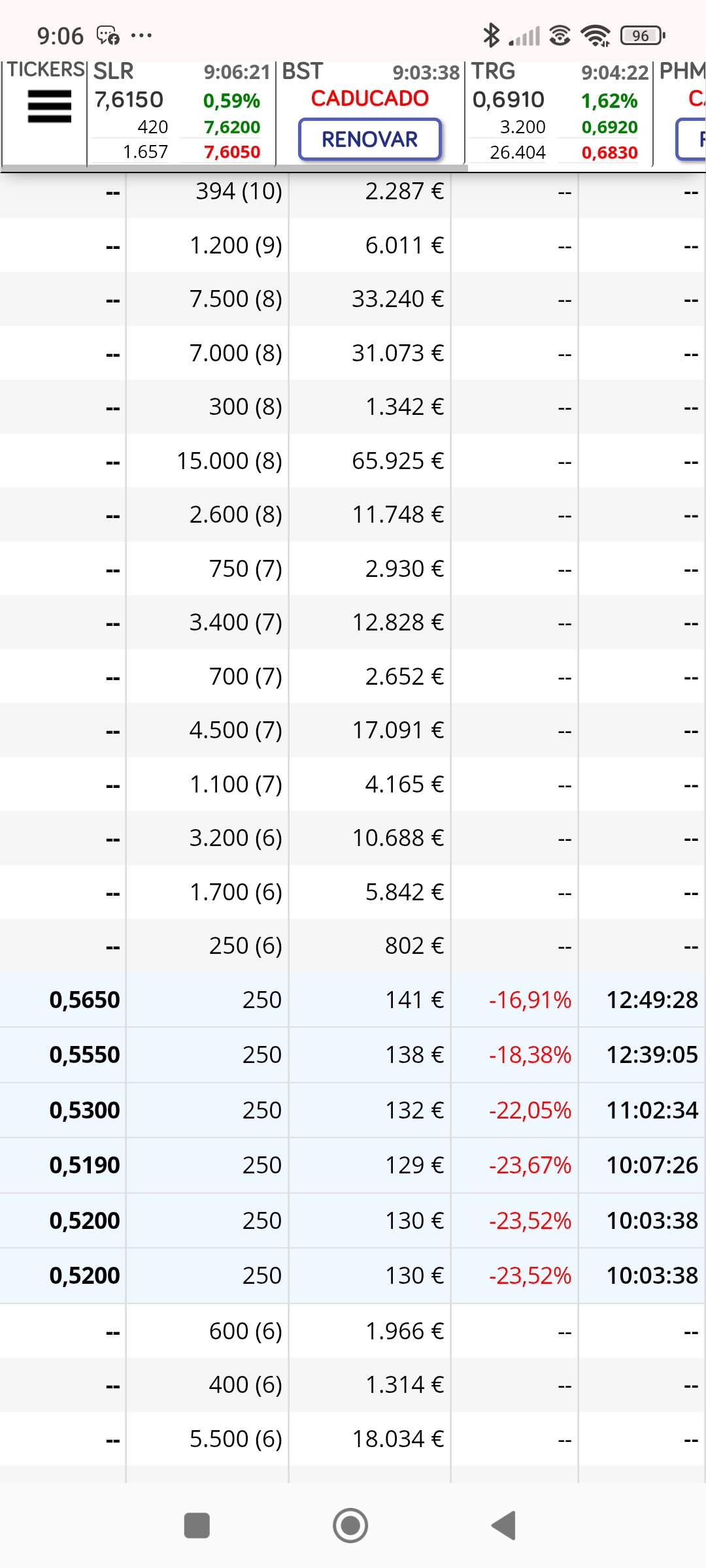Select the TRG ticker card

coord(559,112)
